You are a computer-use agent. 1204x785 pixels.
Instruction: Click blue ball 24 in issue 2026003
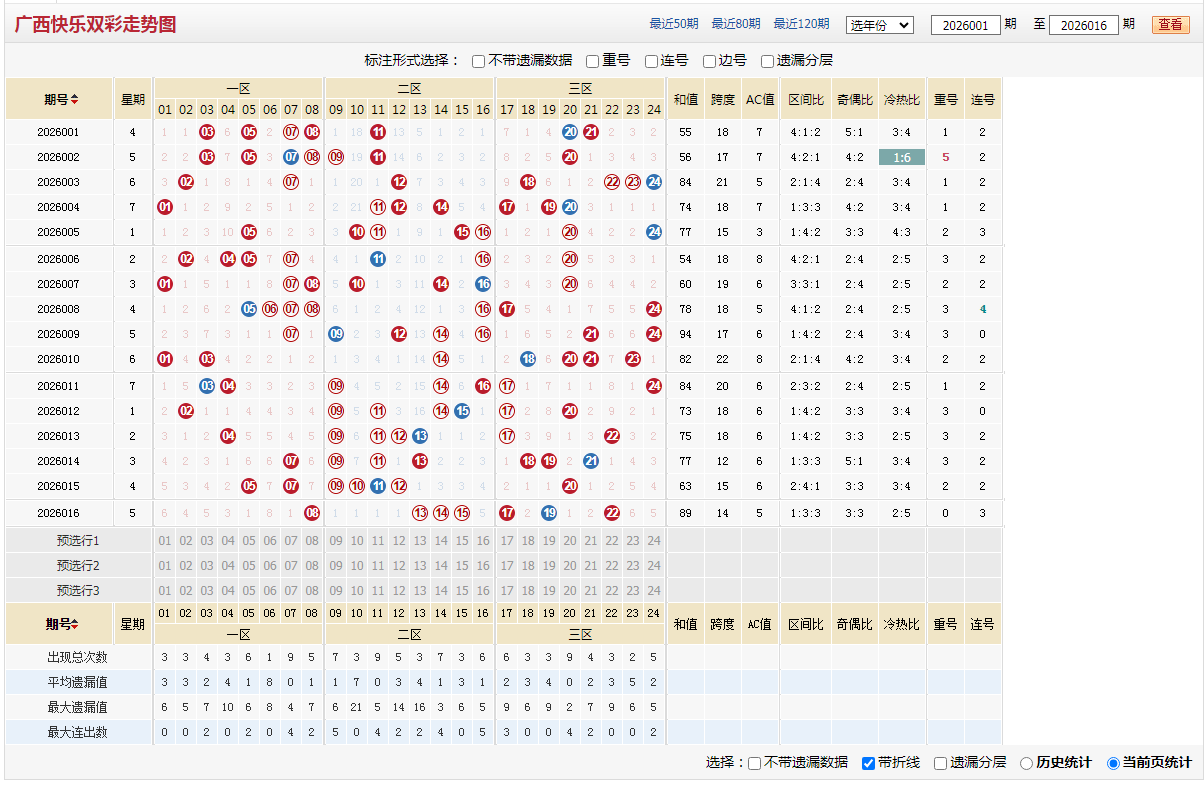pos(654,182)
